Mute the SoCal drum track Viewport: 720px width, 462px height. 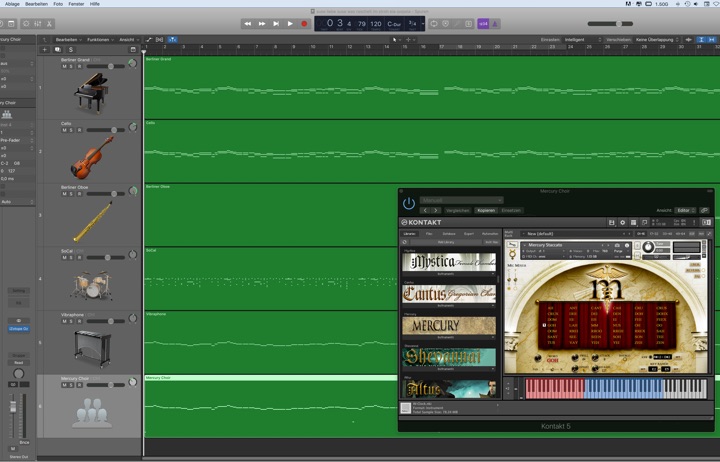(64, 258)
